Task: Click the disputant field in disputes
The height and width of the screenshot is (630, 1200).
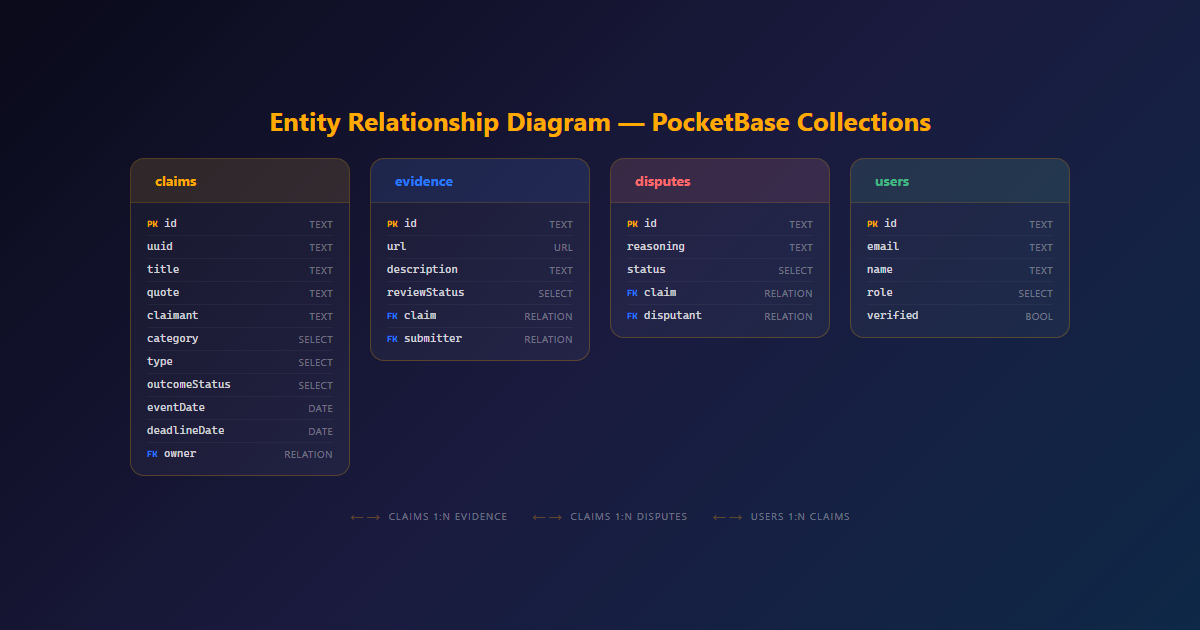Action: (720, 316)
